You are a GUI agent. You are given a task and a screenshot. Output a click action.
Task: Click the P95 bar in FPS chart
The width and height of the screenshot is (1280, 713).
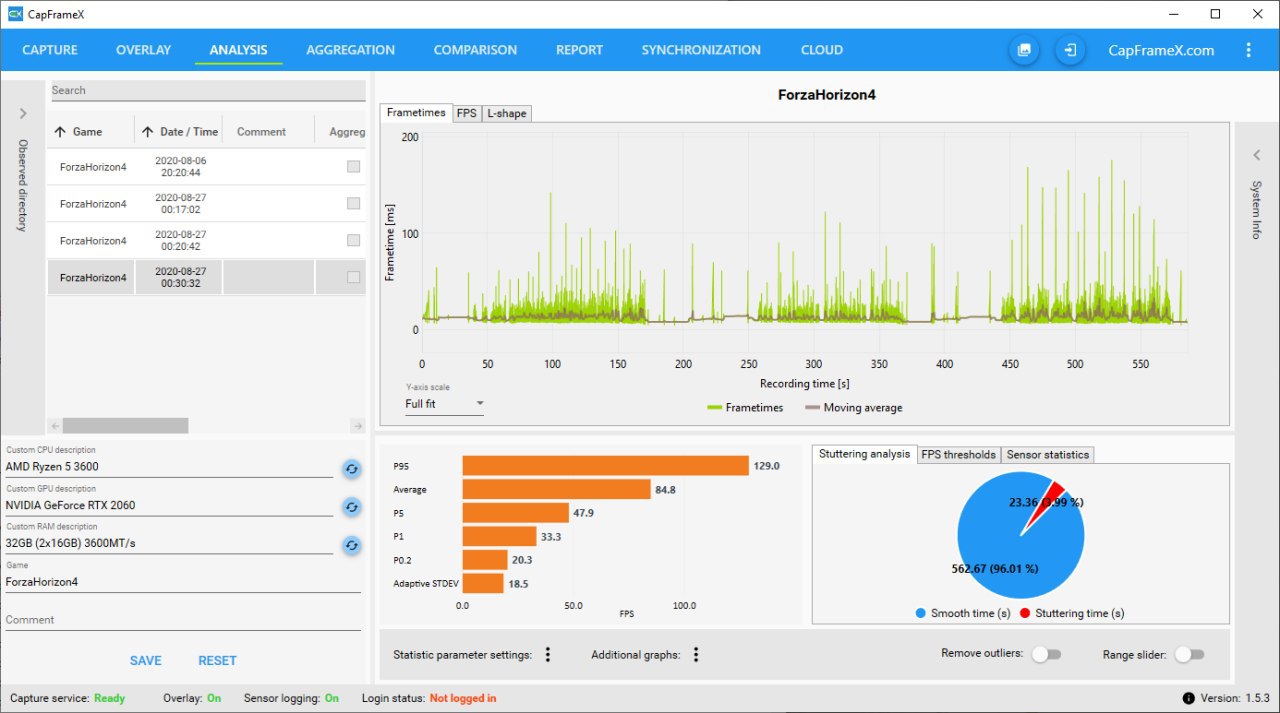pos(606,466)
